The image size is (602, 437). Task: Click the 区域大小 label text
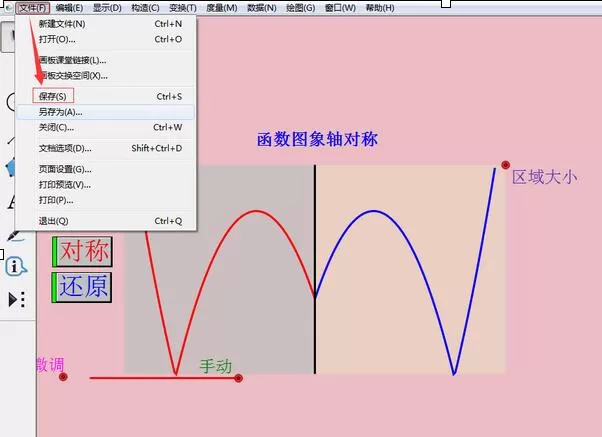[x=544, y=177]
